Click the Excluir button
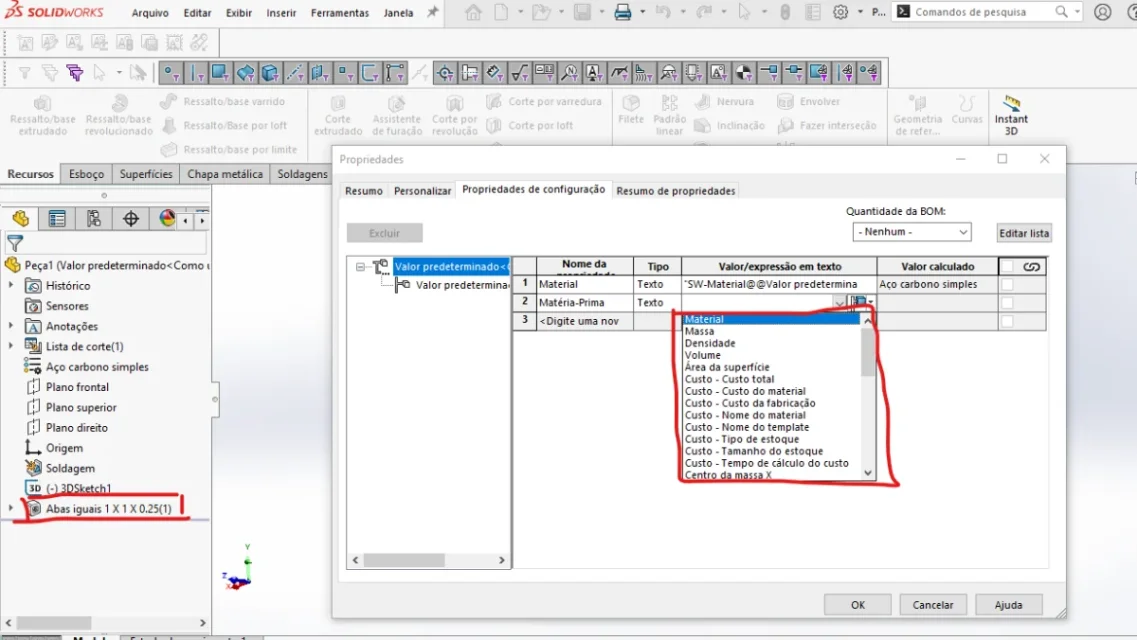 384,233
